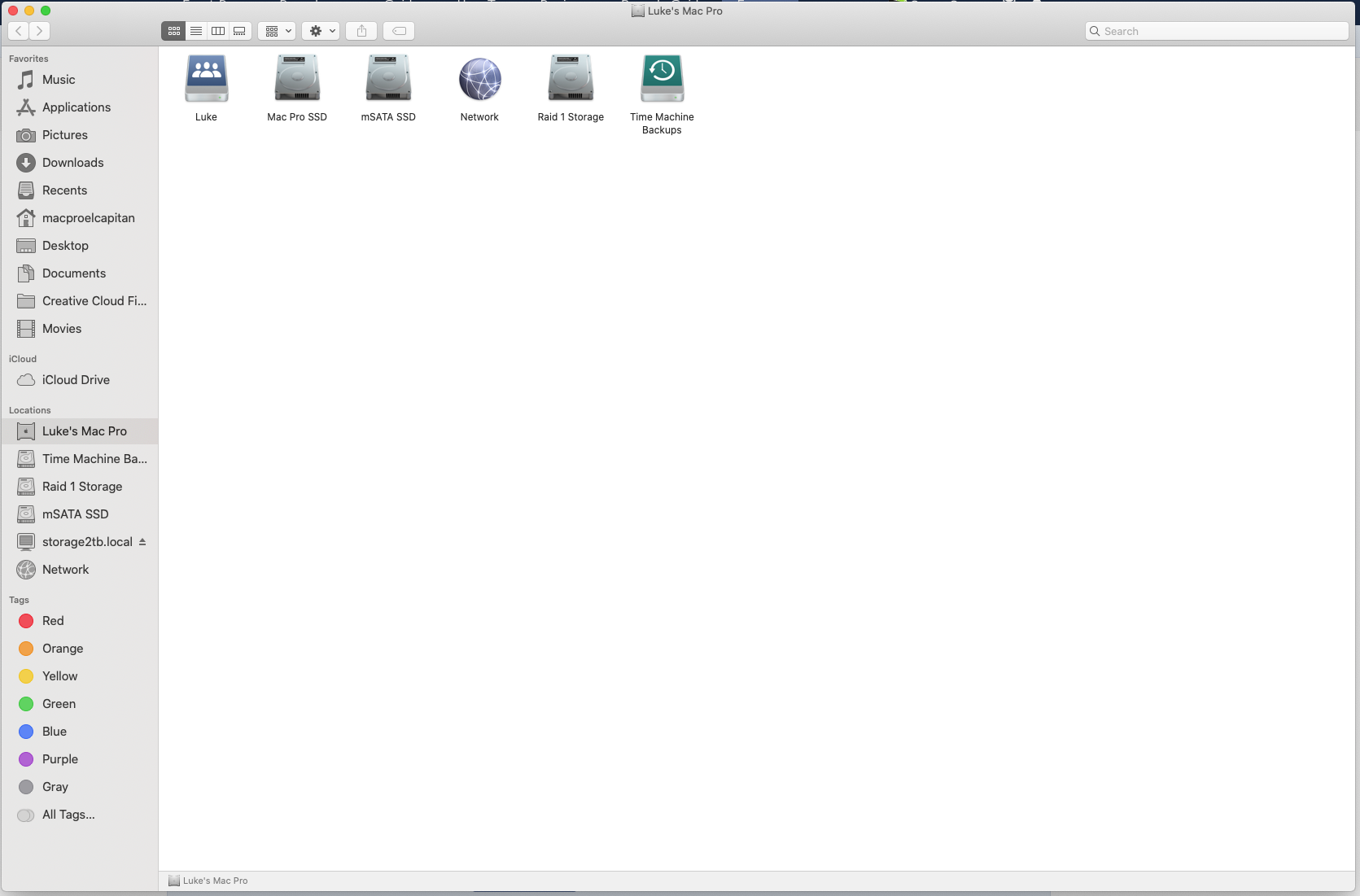Open mSATA SSD in sidebar Locations
Viewport: 1360px width, 896px height.
coord(80,514)
